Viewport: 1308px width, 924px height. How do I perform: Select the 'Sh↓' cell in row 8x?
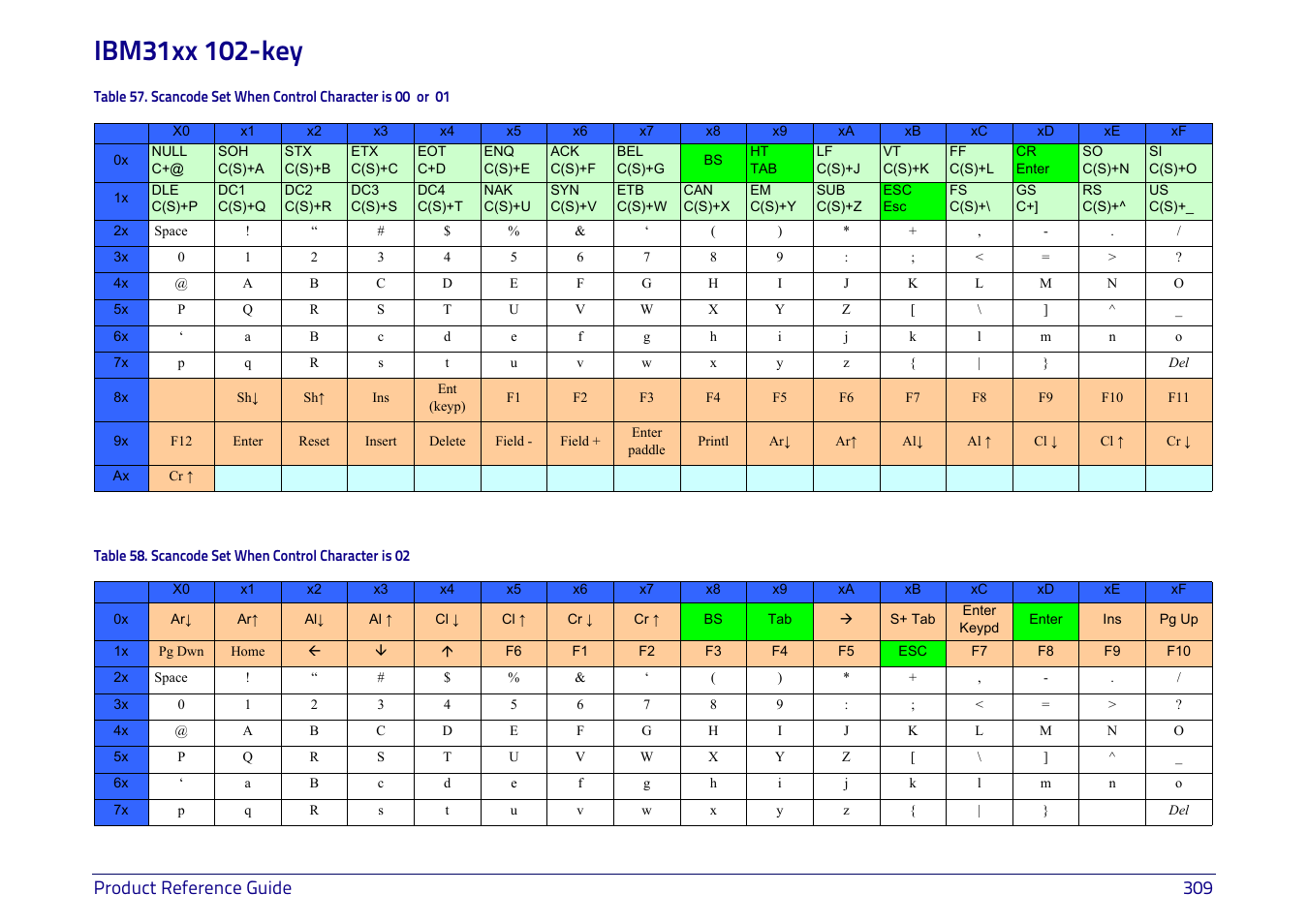248,398
